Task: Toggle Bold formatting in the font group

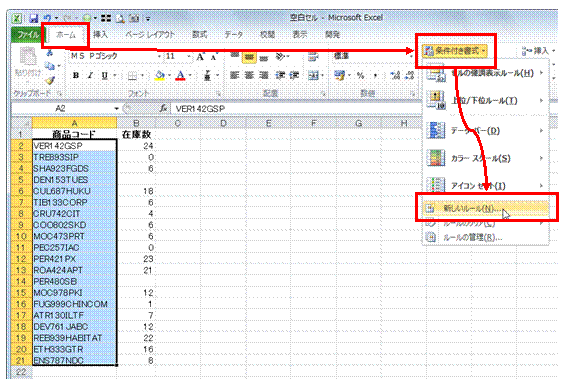Action: [76, 76]
